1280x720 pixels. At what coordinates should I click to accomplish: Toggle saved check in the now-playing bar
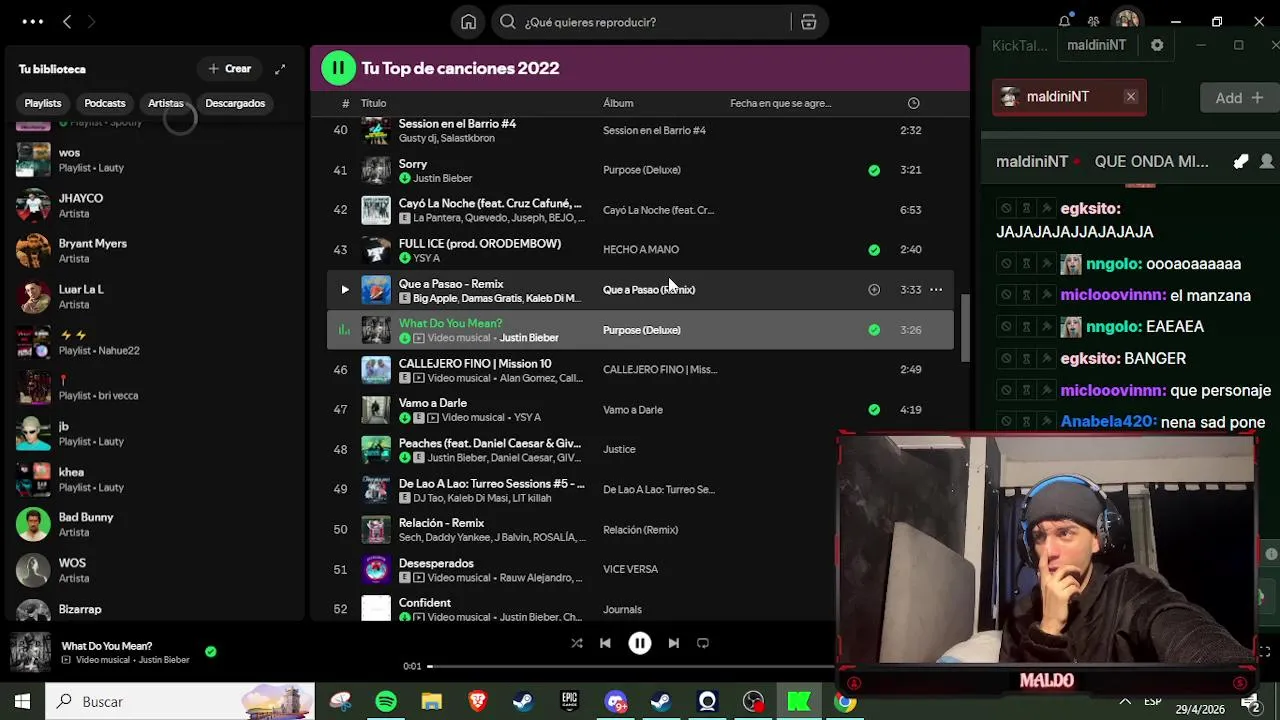click(x=210, y=651)
